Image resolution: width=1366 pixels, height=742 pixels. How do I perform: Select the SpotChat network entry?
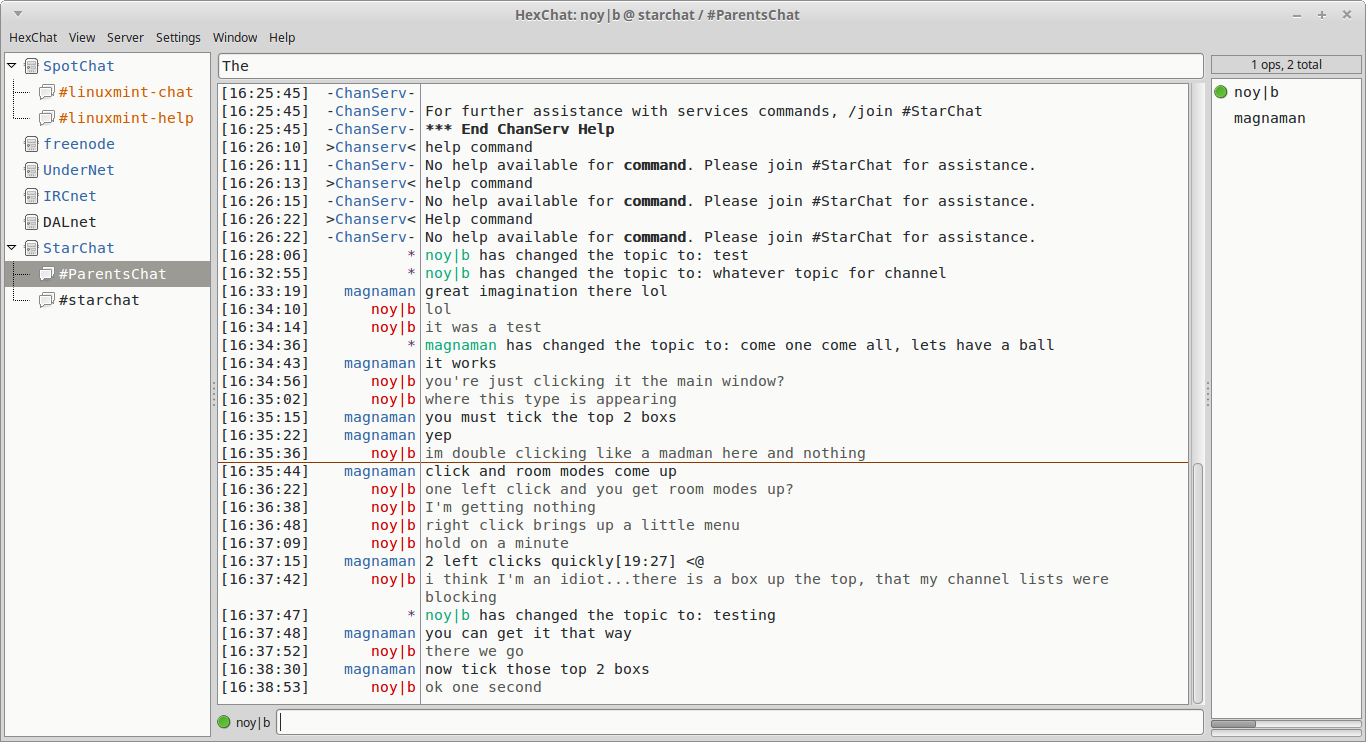[79, 66]
